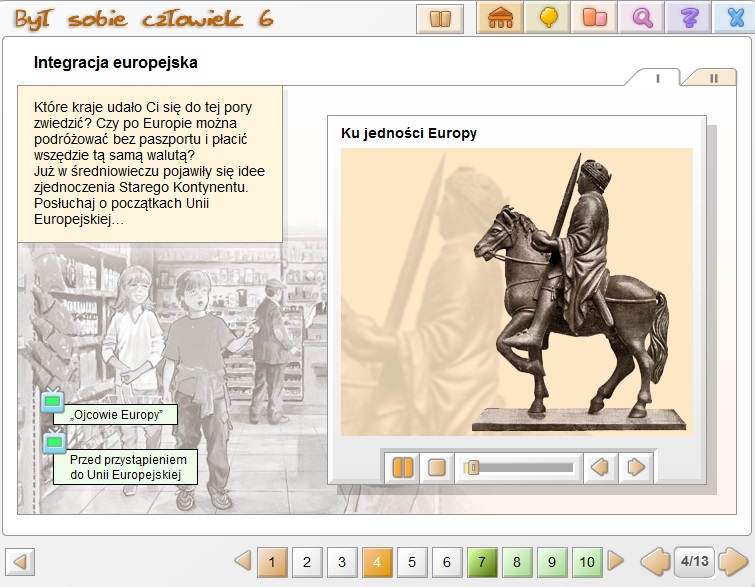Stop the slideshow playback
Image resolution: width=755 pixels, height=587 pixels.
point(436,467)
